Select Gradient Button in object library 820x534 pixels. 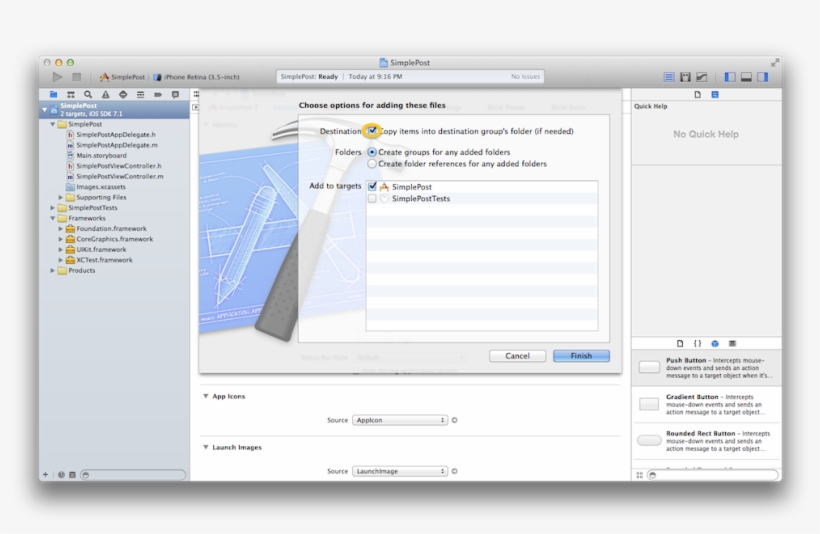coord(707,404)
